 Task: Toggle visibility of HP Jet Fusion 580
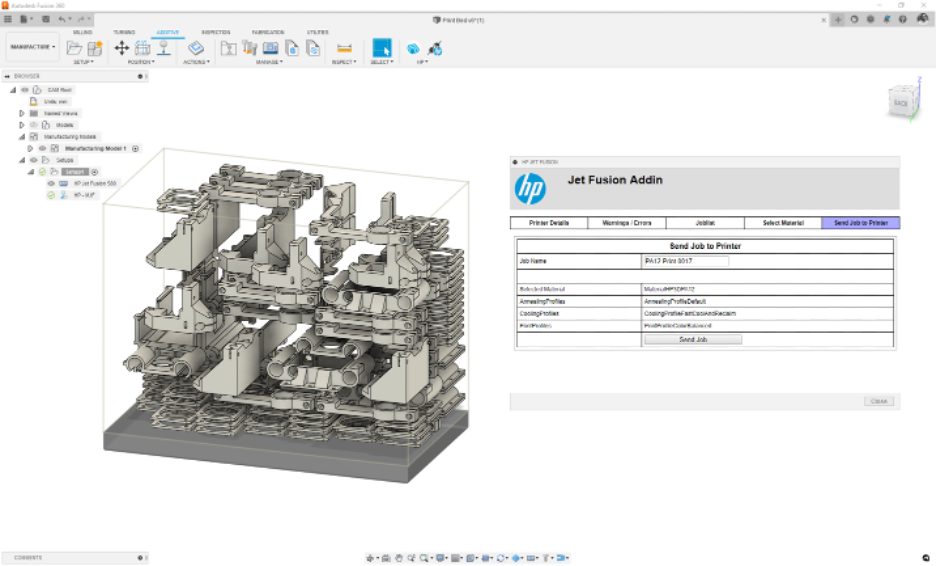[51, 183]
